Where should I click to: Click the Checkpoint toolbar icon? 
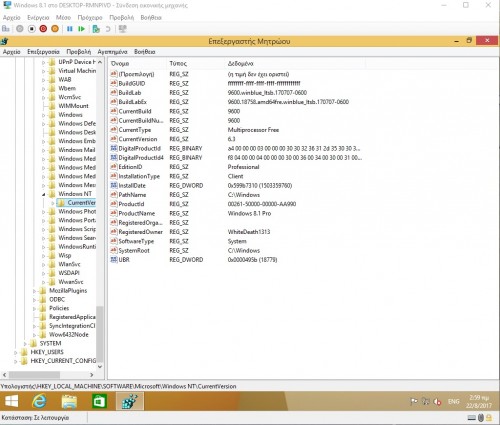coord(96,29)
